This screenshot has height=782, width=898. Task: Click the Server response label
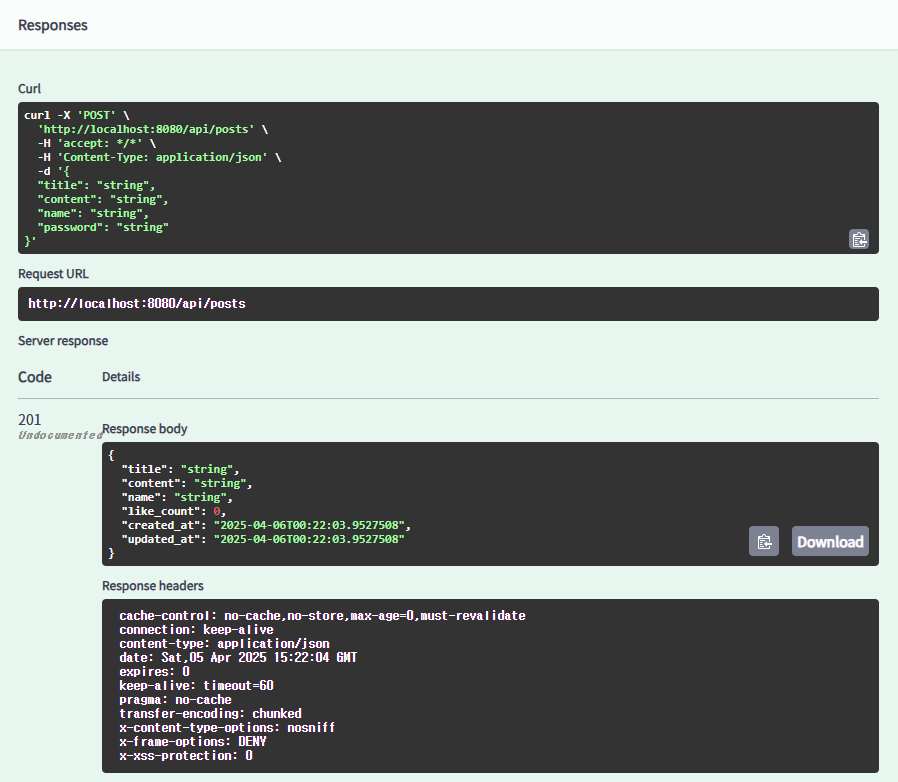[x=63, y=341]
